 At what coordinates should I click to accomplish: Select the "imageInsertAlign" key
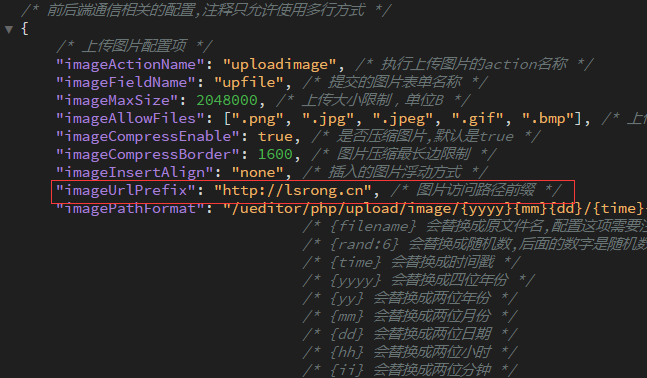coord(135,172)
